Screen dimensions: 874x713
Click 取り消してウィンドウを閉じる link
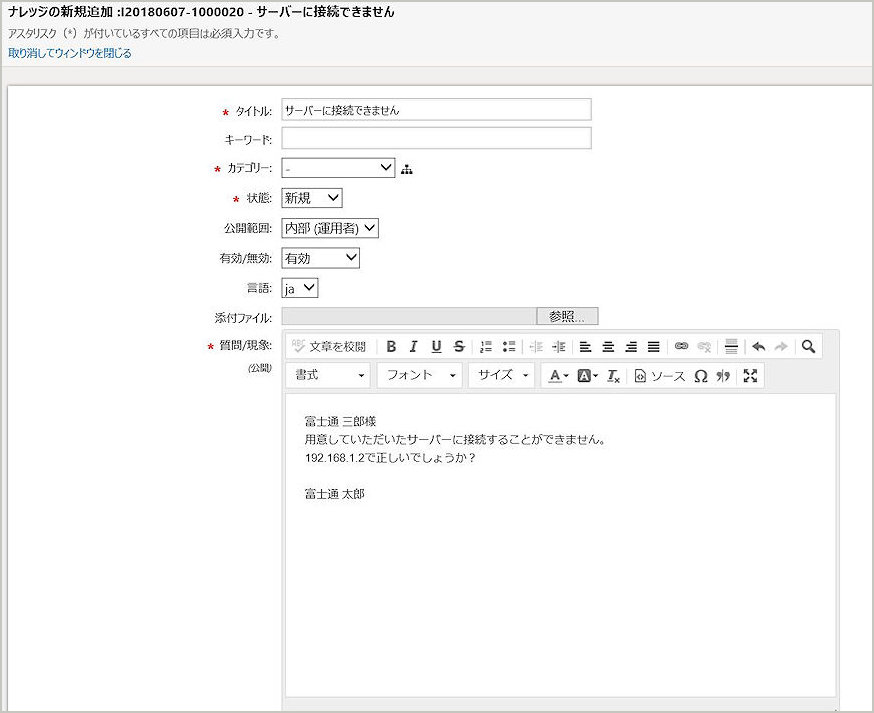click(70, 53)
